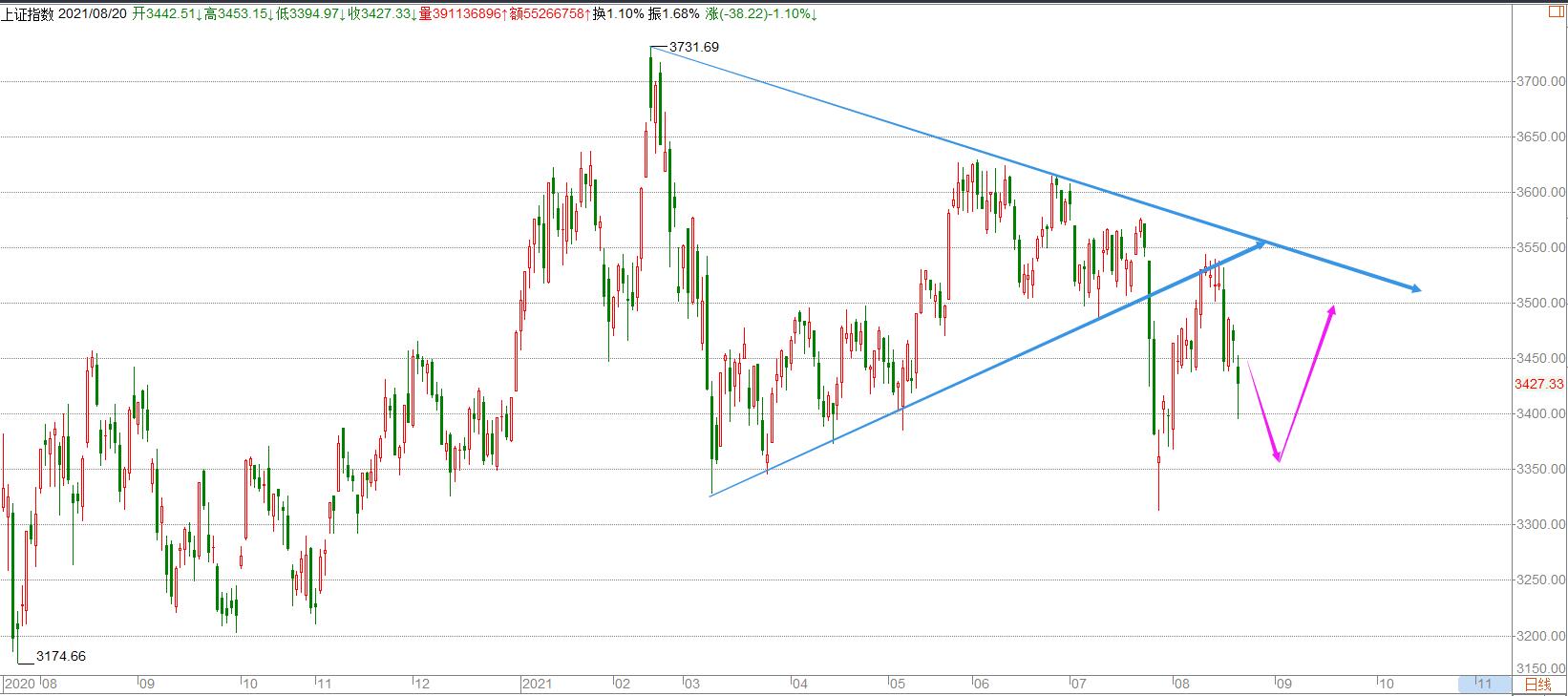Click the 低3394.97 low value
The image size is (1568, 696).
pyautogui.click(x=309, y=13)
